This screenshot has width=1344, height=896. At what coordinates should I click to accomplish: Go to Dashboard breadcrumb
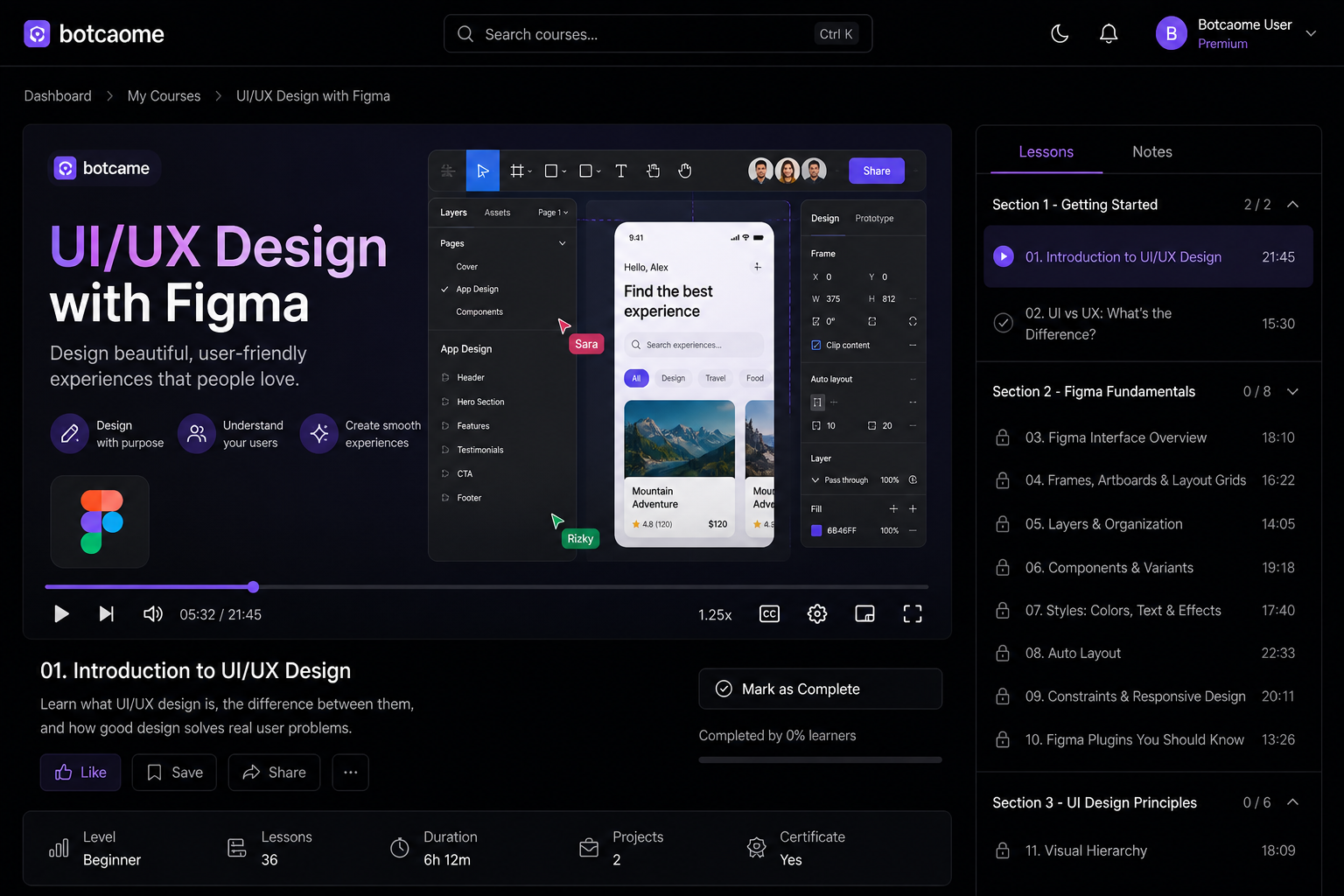58,96
